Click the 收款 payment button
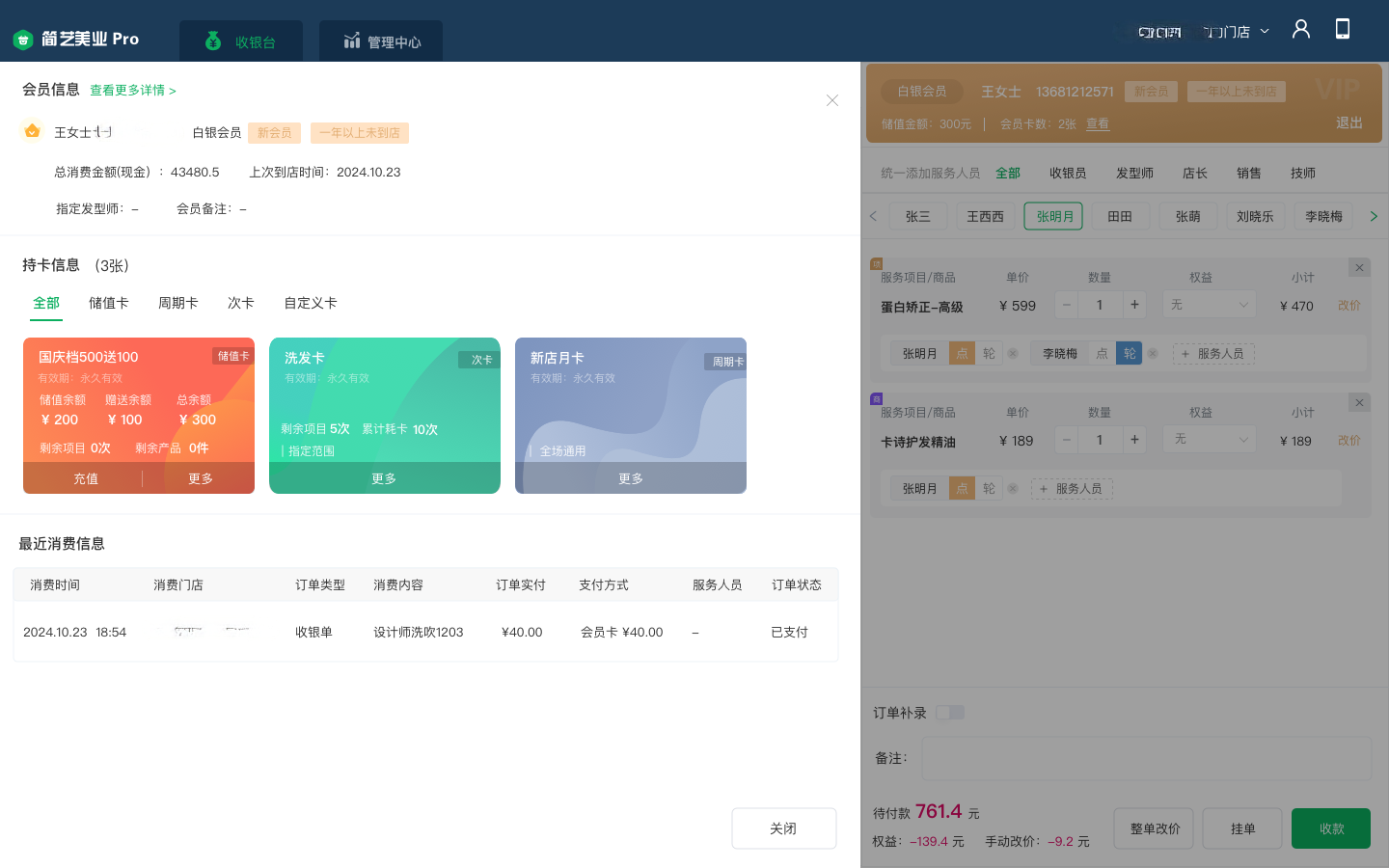 [x=1330, y=827]
